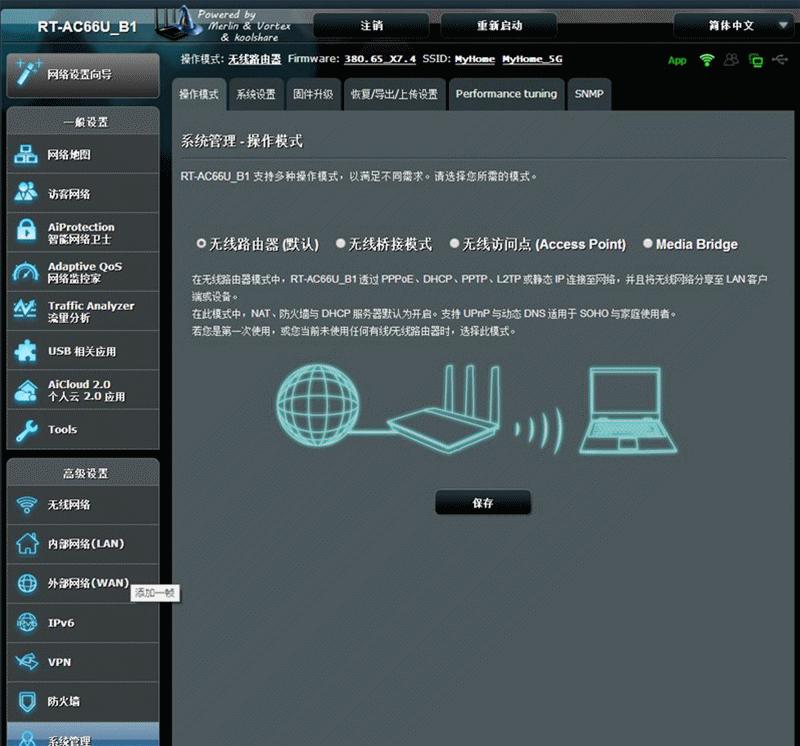Screen dimensions: 800x746
Task: Open AiProtection 智能网络卫士
Action: [70, 232]
